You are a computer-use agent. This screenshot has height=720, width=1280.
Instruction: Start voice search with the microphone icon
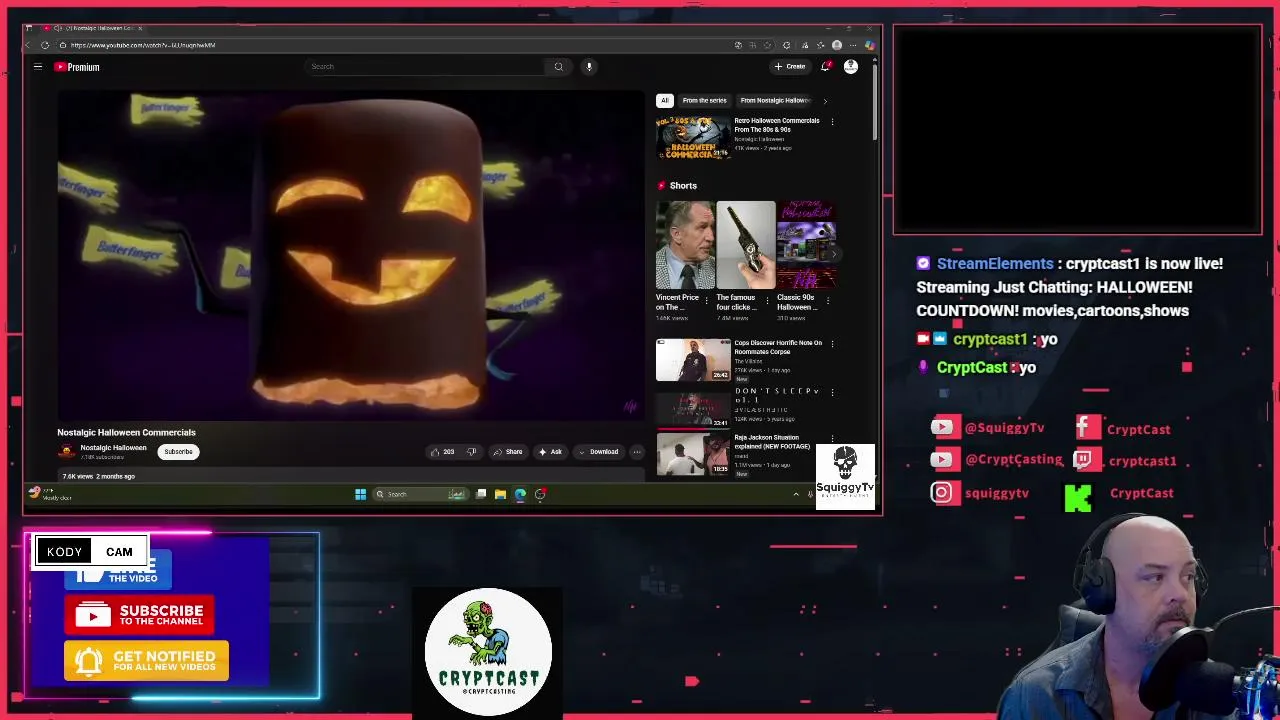coord(589,67)
